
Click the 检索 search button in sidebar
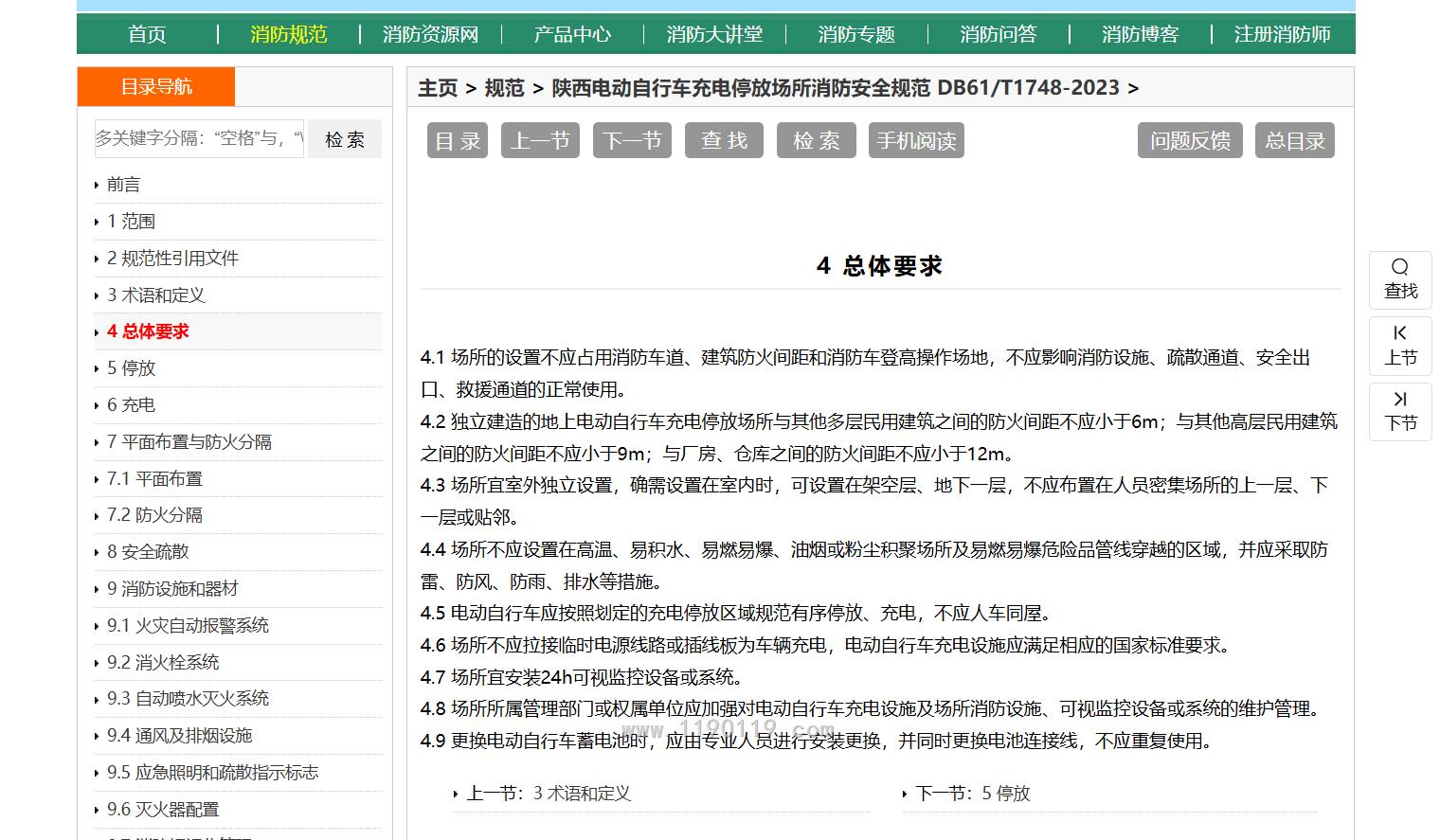pyautogui.click(x=345, y=139)
